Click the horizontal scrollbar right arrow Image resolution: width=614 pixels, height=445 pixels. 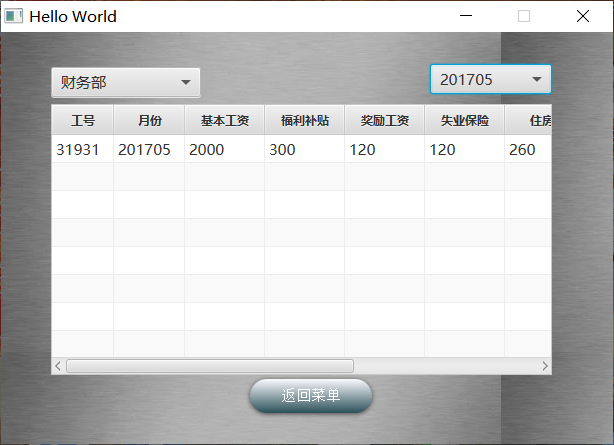click(x=545, y=366)
